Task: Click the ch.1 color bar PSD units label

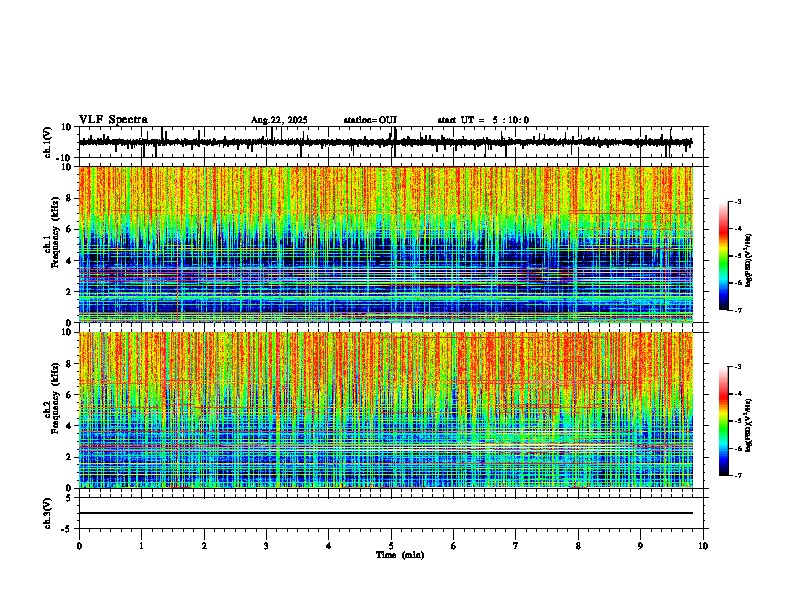Action: click(749, 261)
